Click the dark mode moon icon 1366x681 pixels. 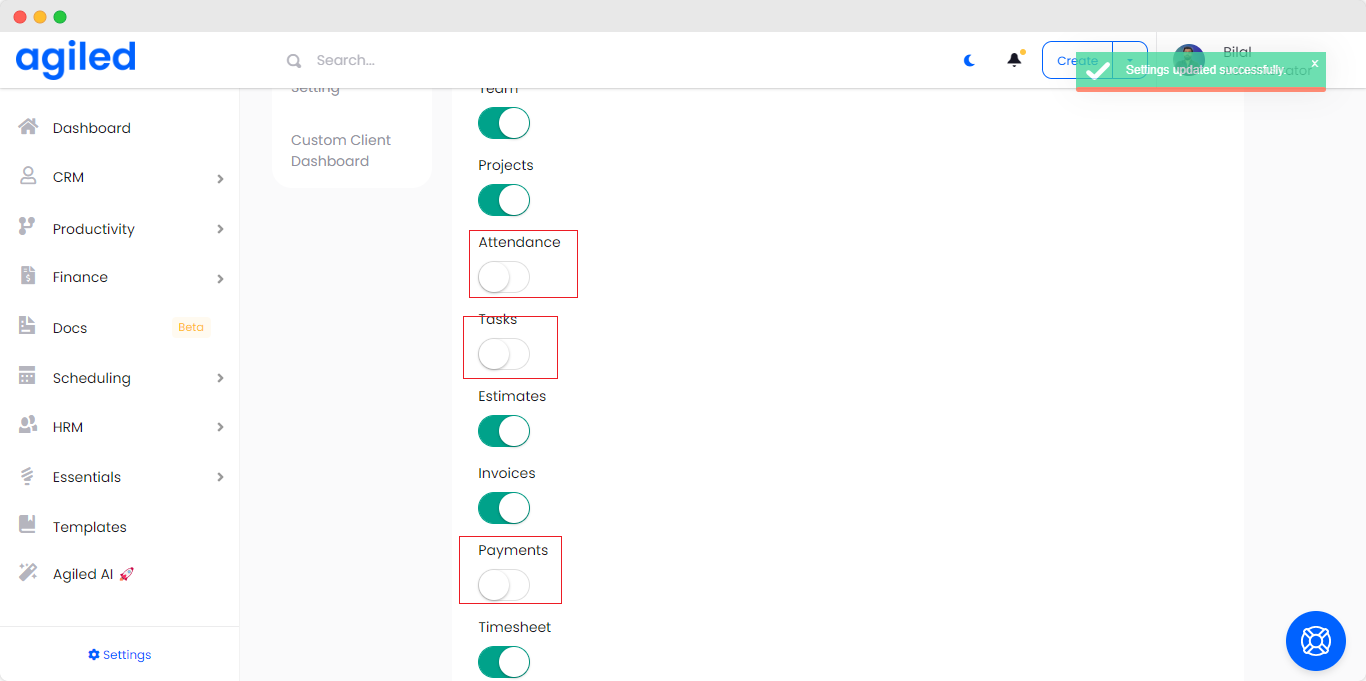[969, 60]
